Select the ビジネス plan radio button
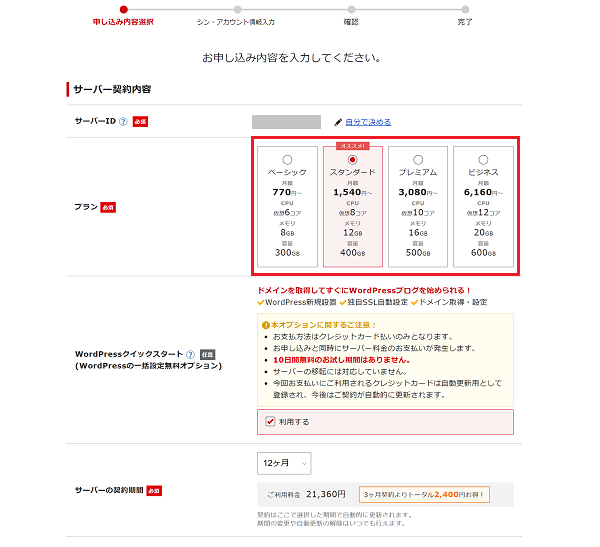The image size is (600, 547). point(483,160)
